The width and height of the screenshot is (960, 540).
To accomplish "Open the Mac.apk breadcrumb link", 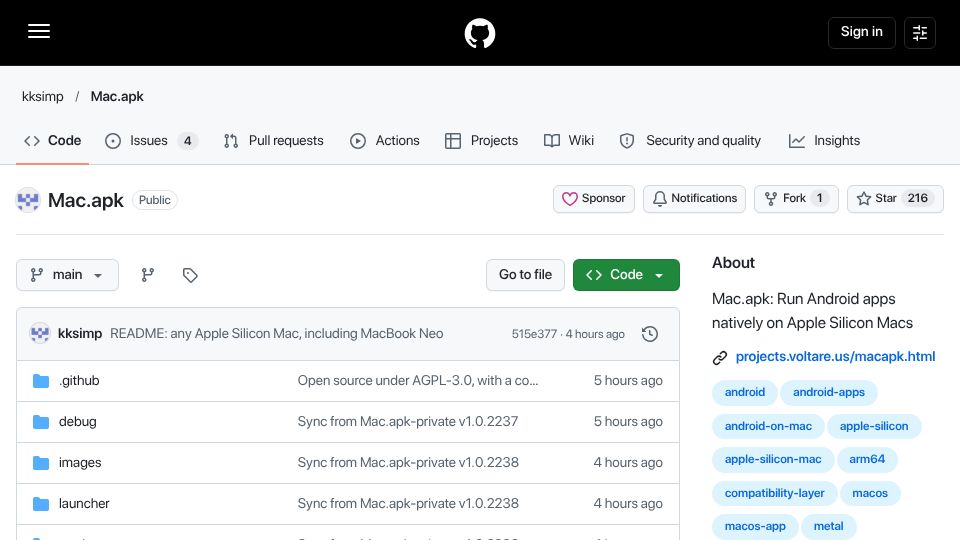I will click(x=117, y=97).
